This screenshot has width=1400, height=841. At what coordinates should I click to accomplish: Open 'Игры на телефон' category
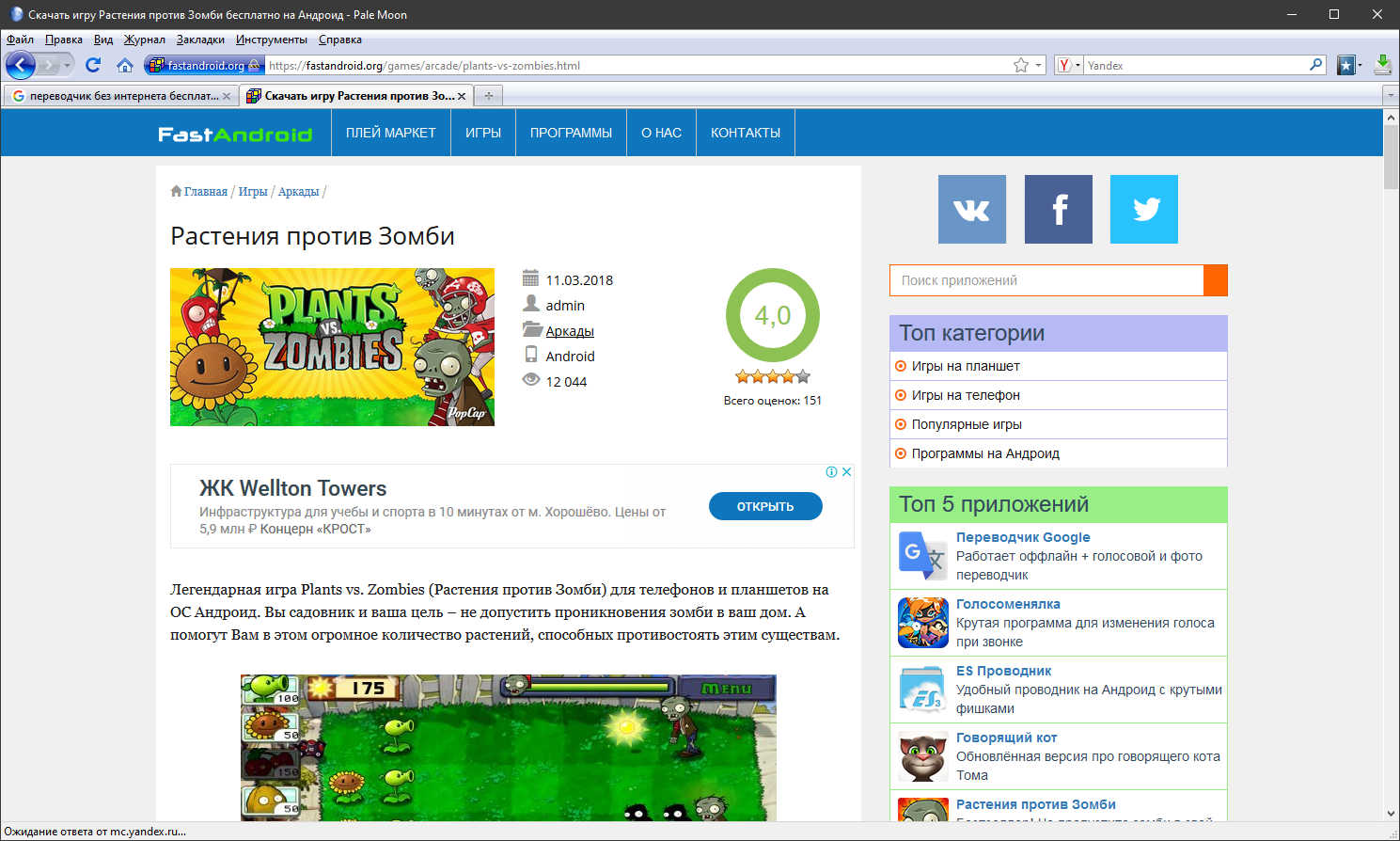coord(966,395)
